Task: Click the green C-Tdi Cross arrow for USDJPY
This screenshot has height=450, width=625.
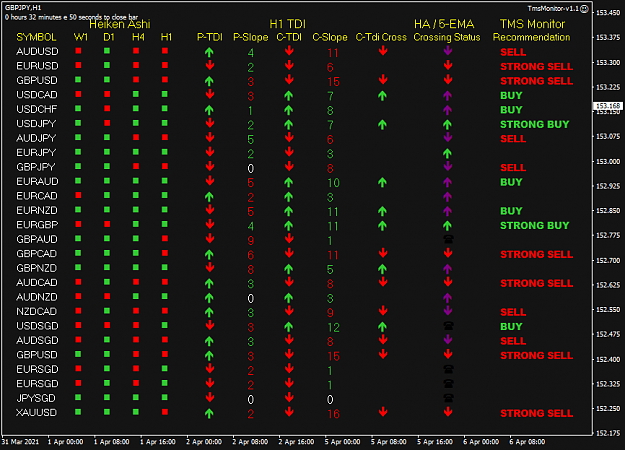Action: tap(382, 124)
